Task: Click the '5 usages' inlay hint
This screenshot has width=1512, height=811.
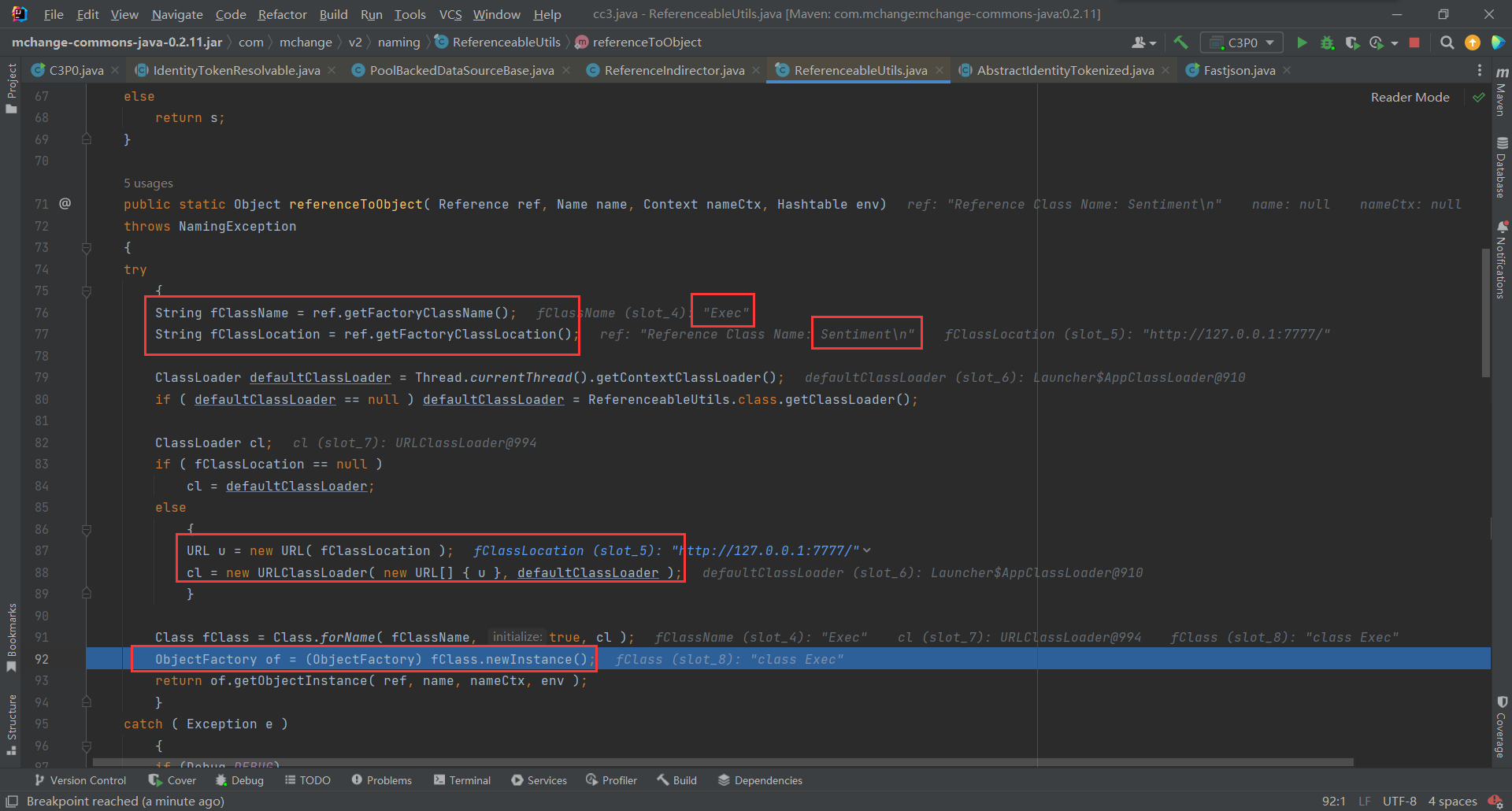Action: pyautogui.click(x=148, y=183)
